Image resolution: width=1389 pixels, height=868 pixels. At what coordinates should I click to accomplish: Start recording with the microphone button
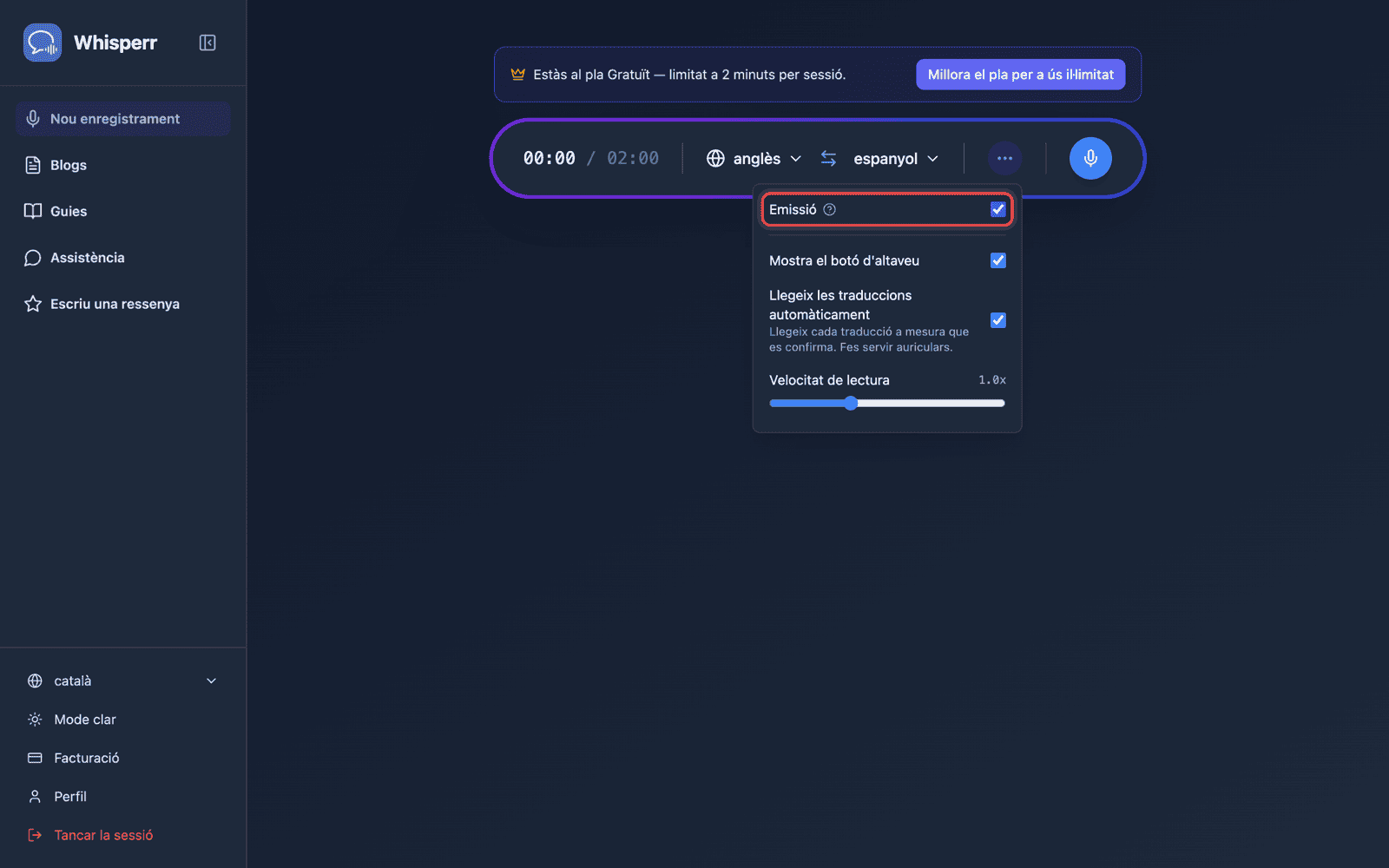click(1090, 158)
